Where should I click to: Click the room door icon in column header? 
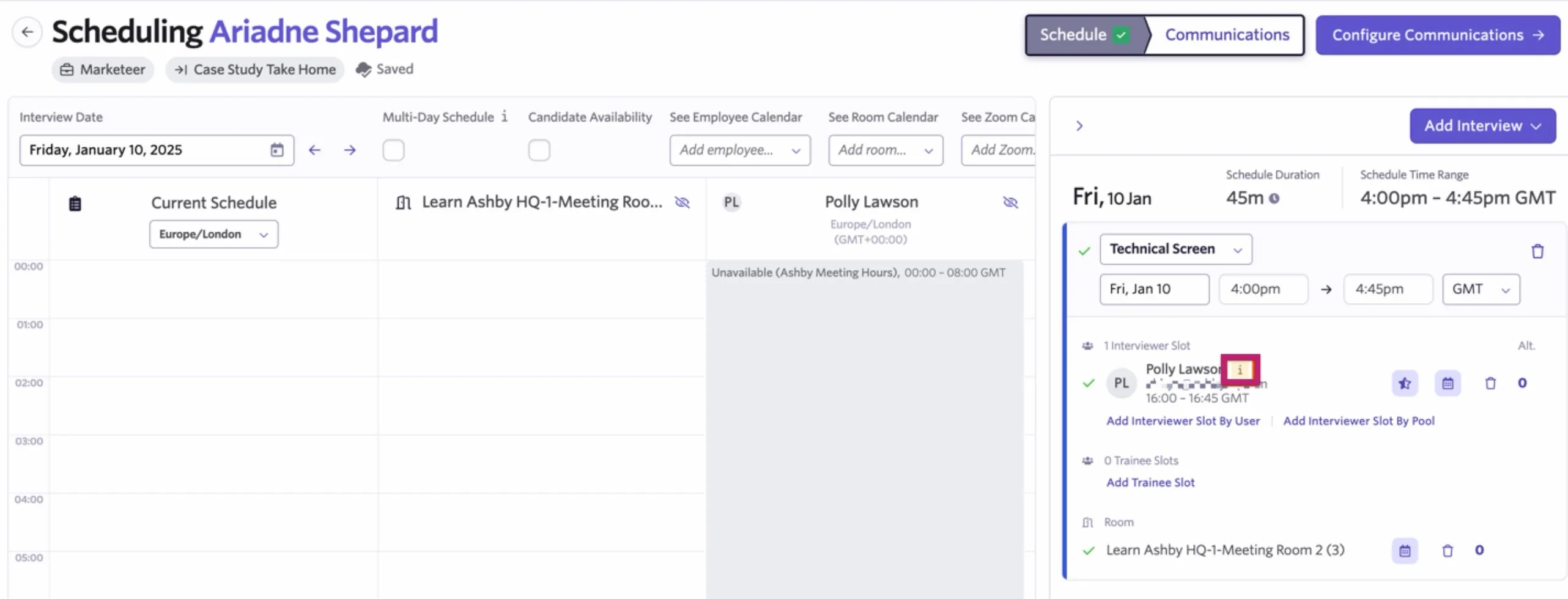tap(403, 202)
